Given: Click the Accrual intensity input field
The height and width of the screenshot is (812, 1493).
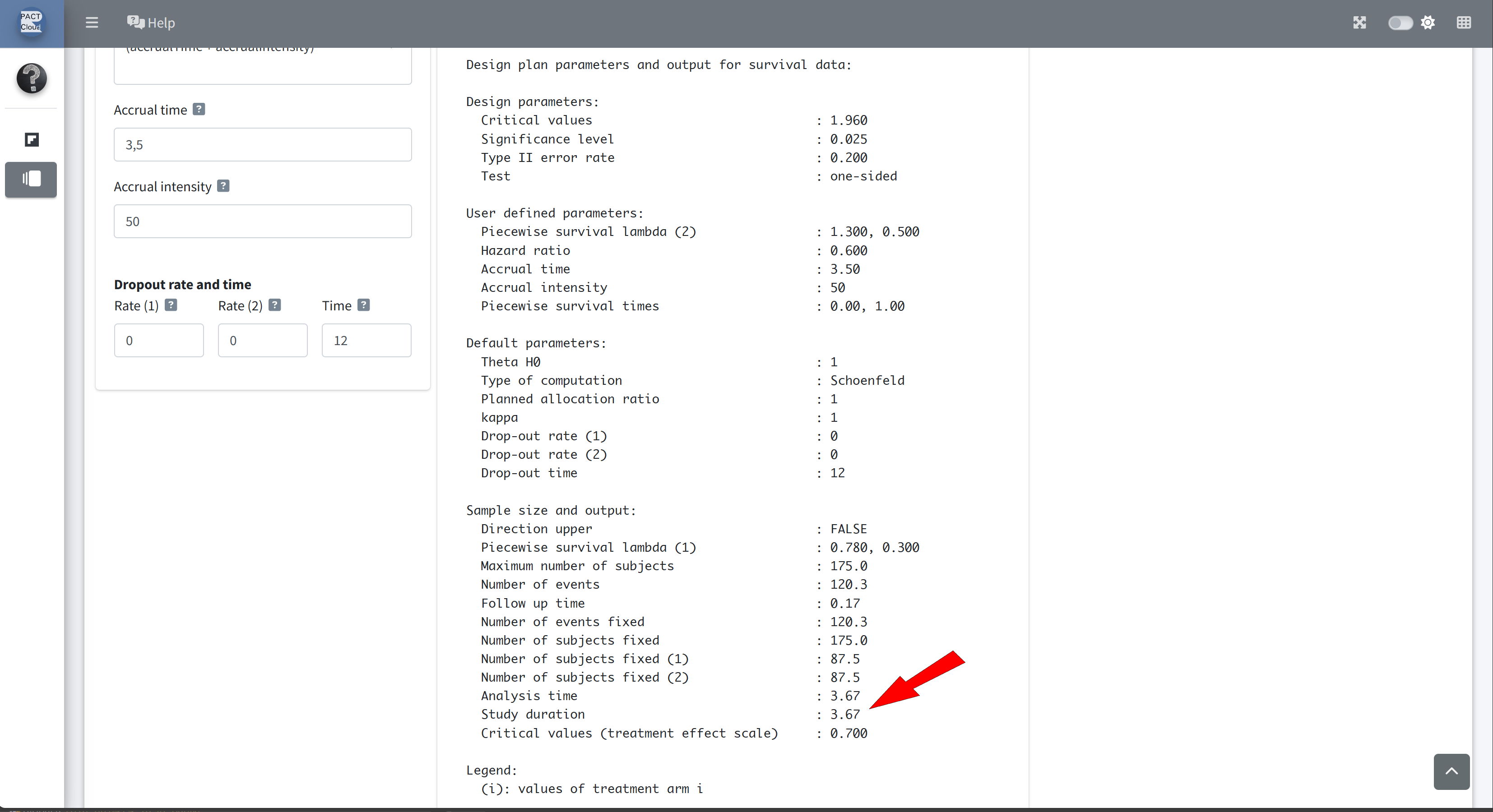Looking at the screenshot, I should tap(263, 221).
